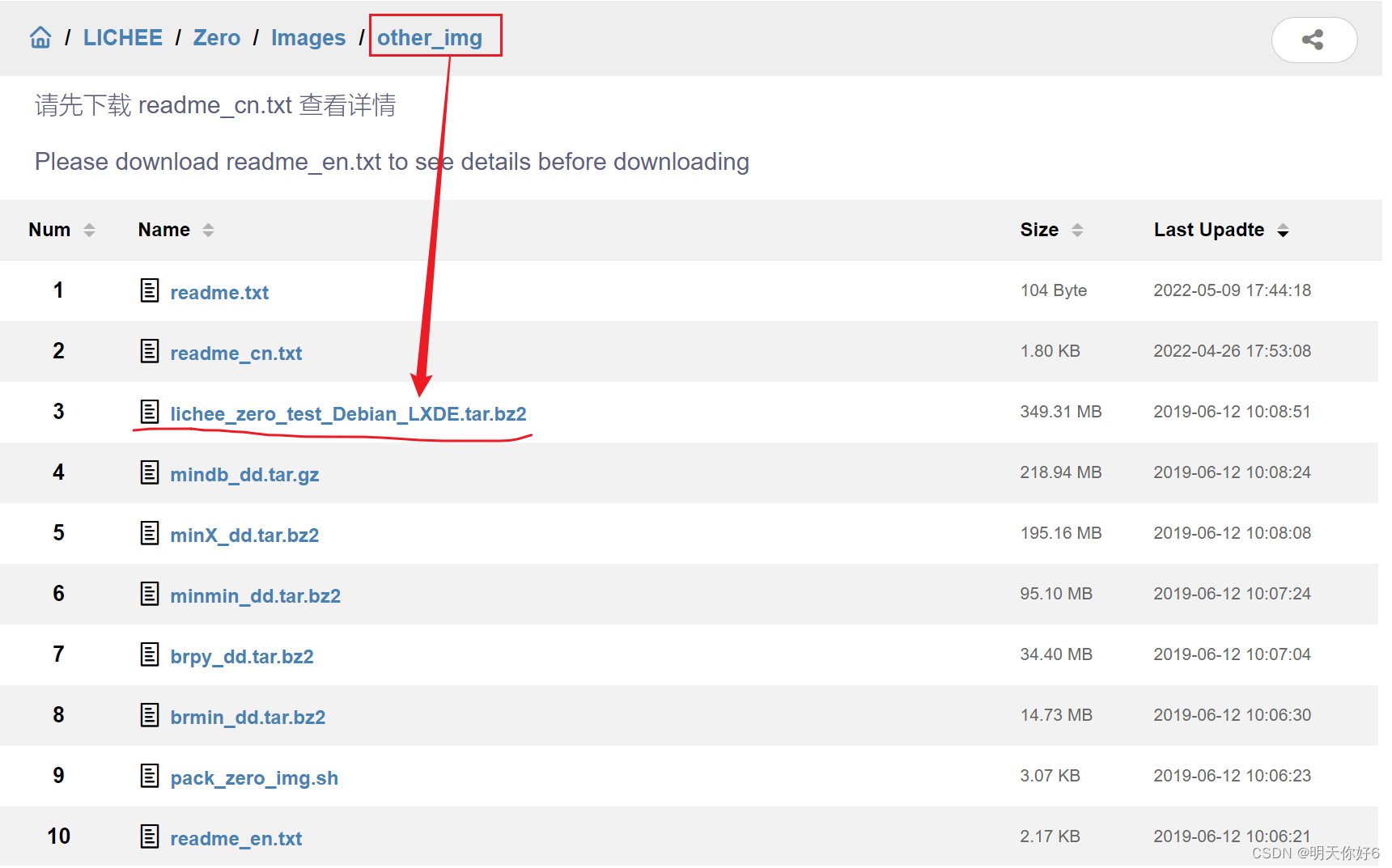Image resolution: width=1392 pixels, height=868 pixels.
Task: Click size value 349.31 MB
Action: [1060, 412]
